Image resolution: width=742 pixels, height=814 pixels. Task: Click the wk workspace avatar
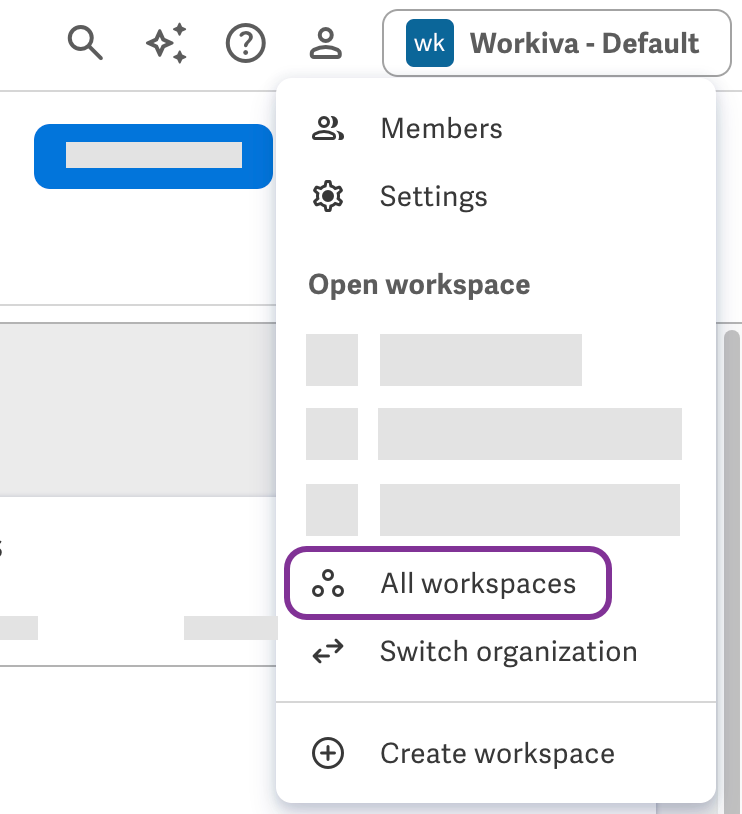pos(430,43)
